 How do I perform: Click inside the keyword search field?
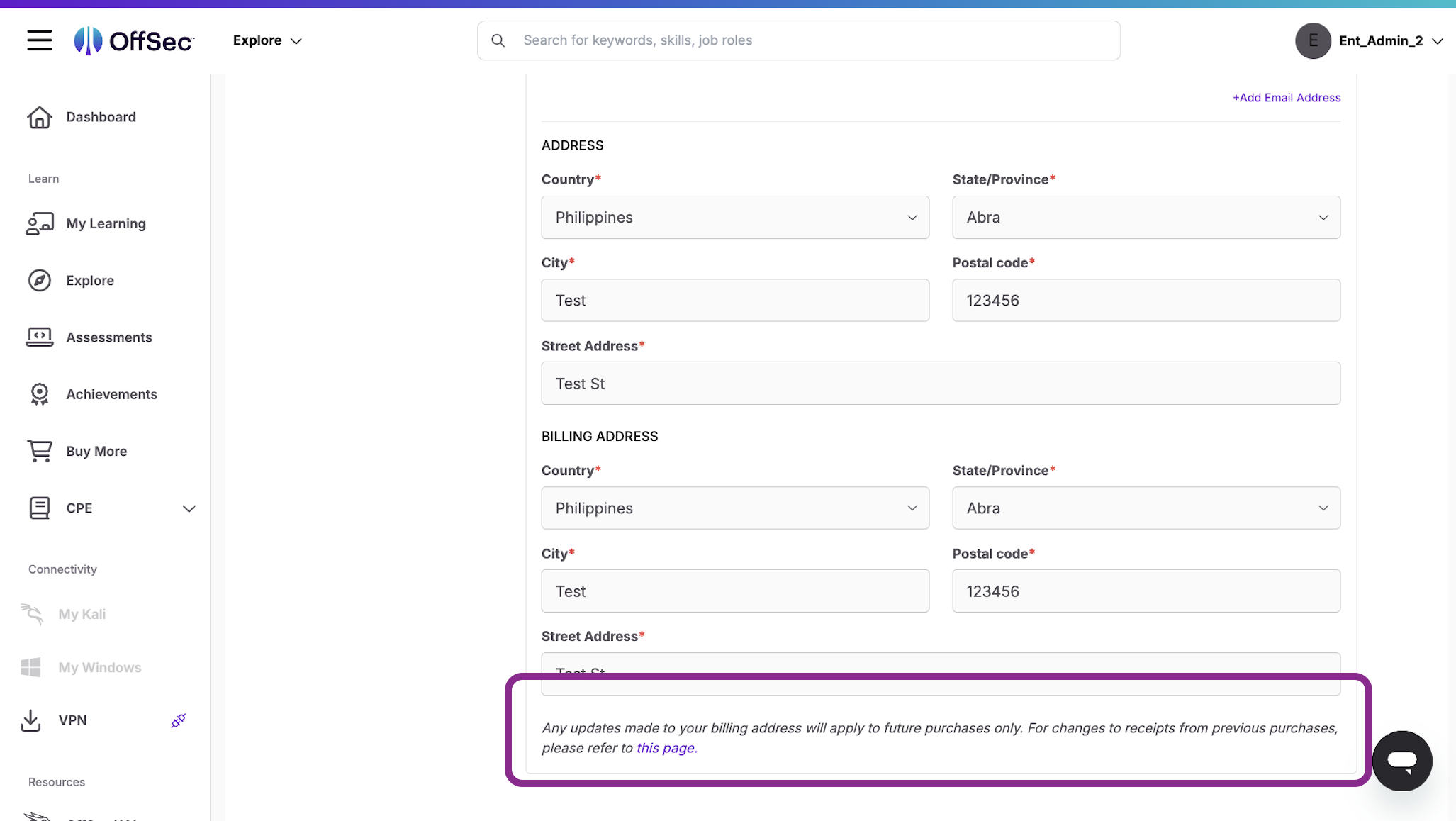pos(798,40)
